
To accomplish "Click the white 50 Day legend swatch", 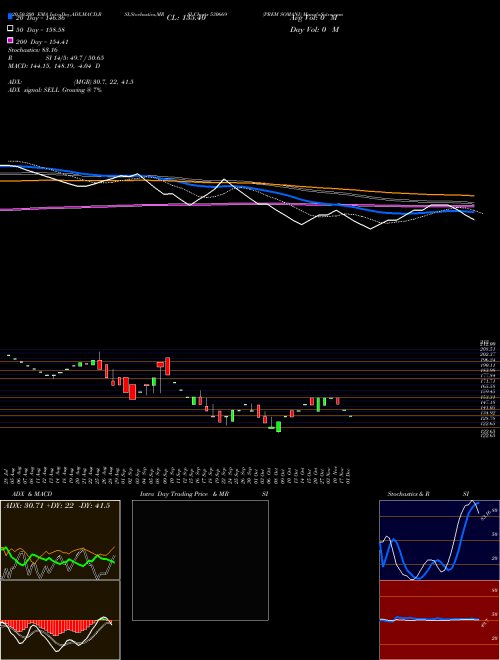I will click(10, 29).
